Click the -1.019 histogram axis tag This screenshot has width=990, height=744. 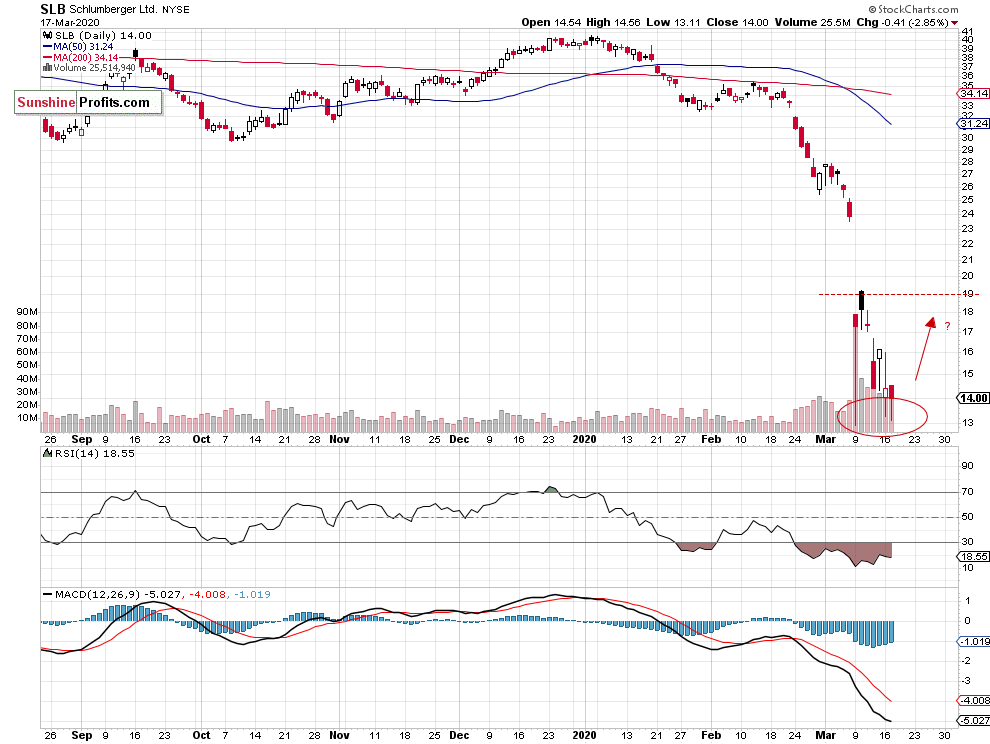tap(973, 641)
